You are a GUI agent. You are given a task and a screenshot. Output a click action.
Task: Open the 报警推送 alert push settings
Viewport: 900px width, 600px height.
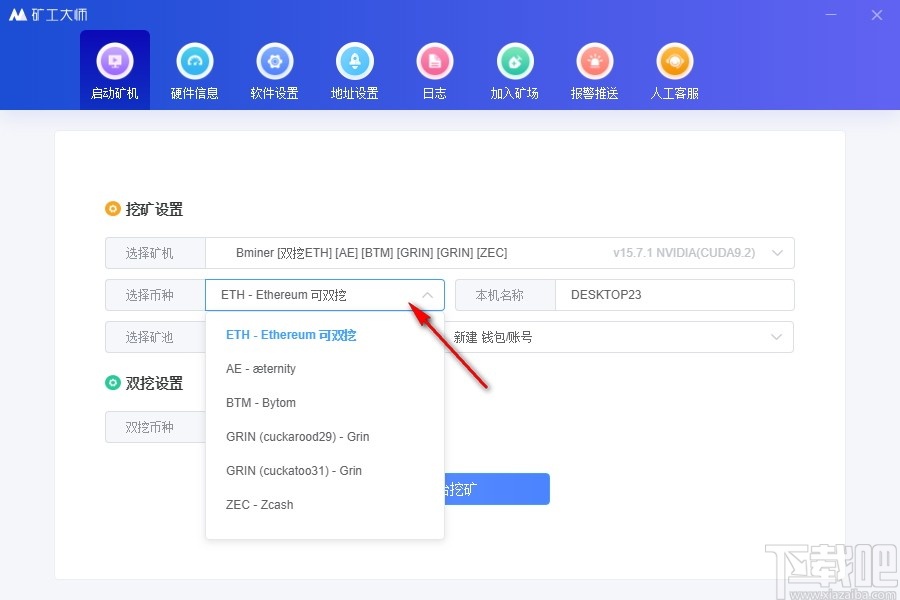click(x=594, y=68)
